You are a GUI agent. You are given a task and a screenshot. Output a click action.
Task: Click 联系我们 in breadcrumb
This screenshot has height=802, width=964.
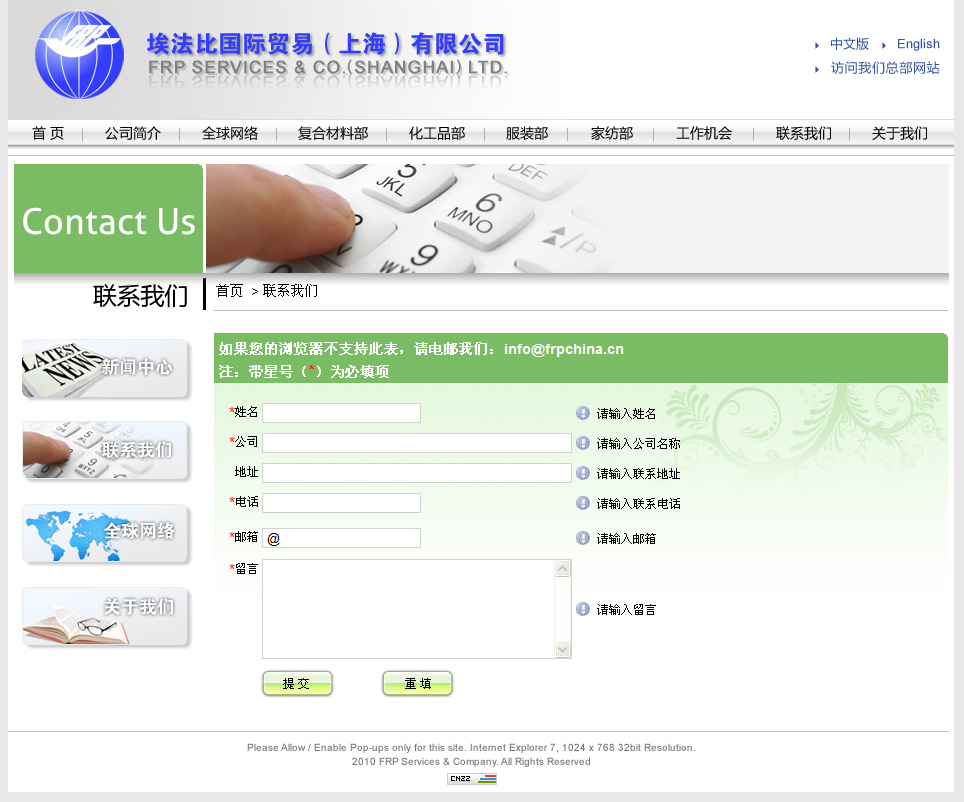(290, 291)
